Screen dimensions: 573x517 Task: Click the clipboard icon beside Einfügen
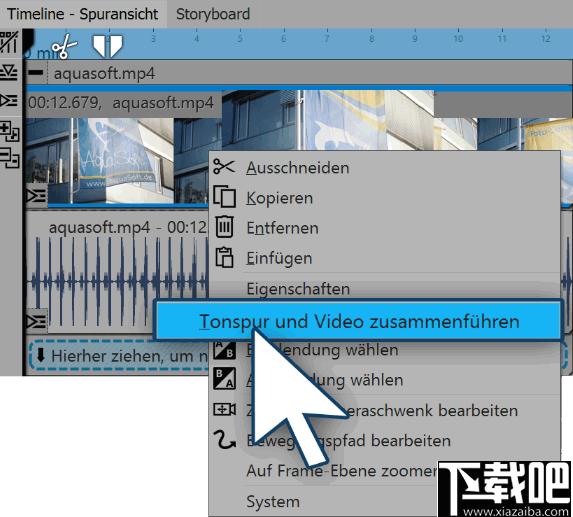224,257
